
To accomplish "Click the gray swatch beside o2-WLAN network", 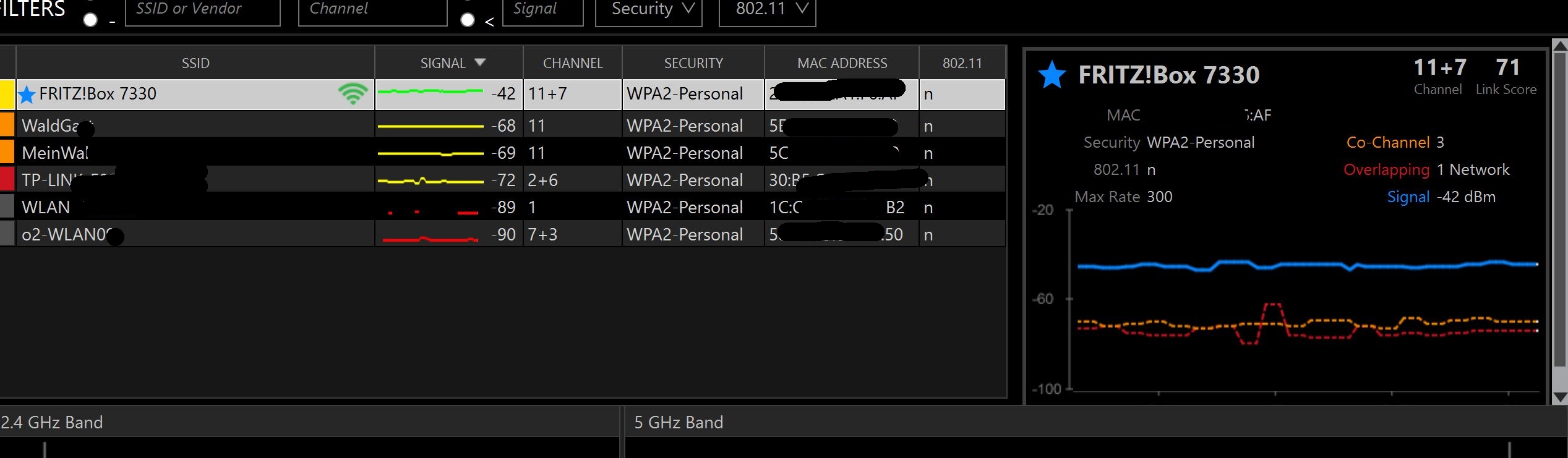I will point(7,234).
